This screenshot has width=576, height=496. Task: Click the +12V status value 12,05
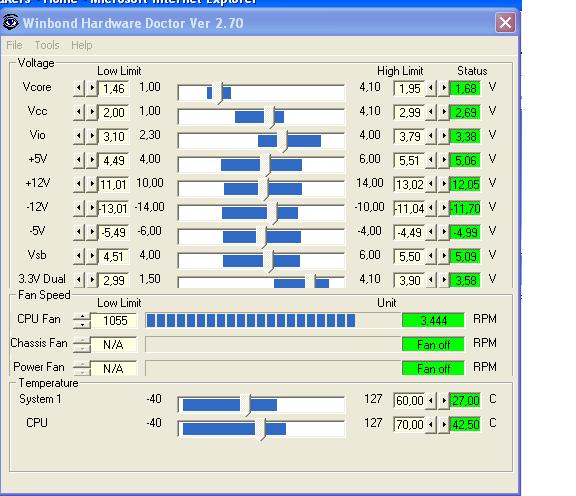pyautogui.click(x=465, y=184)
